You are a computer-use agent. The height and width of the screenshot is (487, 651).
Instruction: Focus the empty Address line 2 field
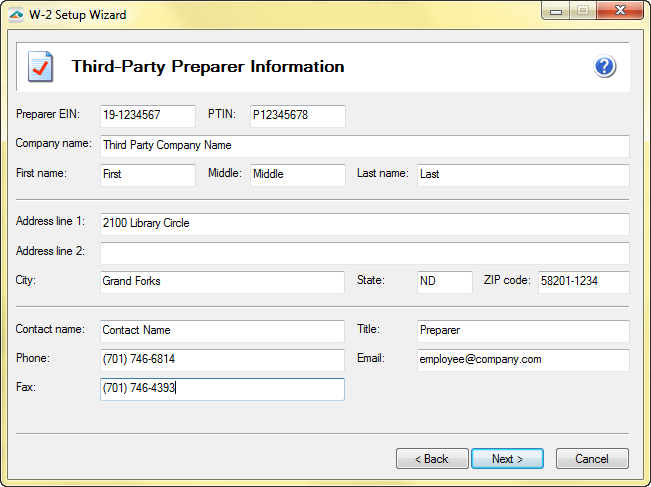pos(364,253)
